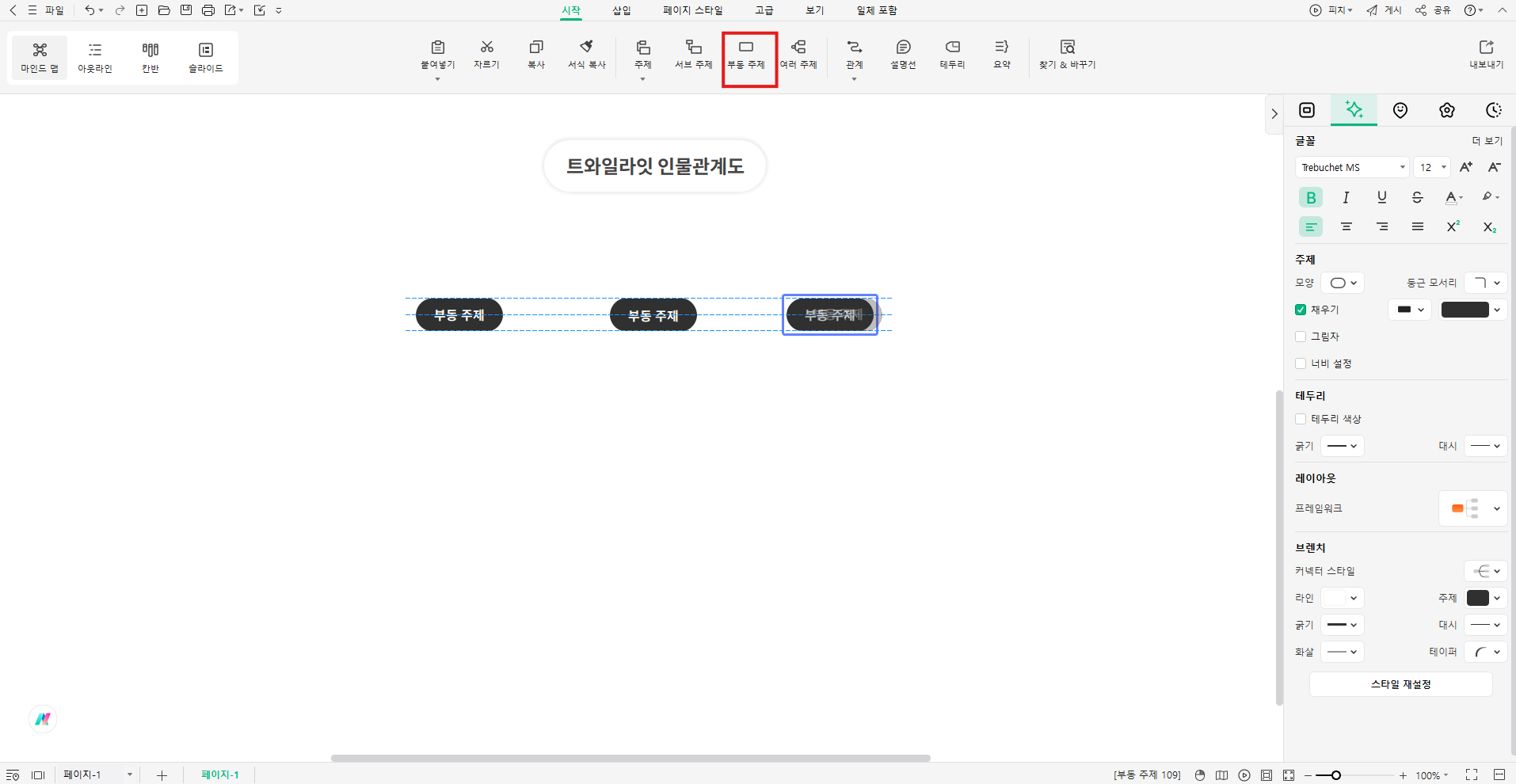Open the emoji/sticker tab in the side panel
1516x784 pixels.
[1400, 110]
